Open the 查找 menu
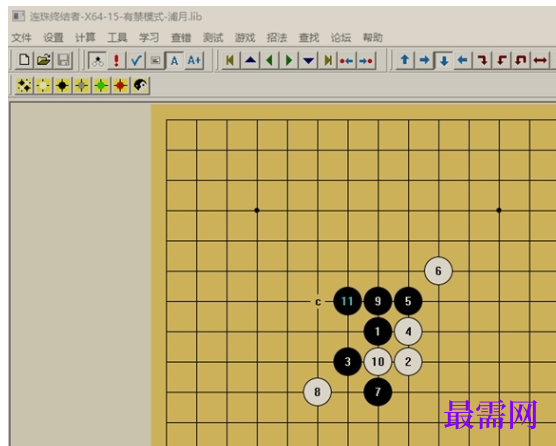556x446 pixels. point(309,37)
